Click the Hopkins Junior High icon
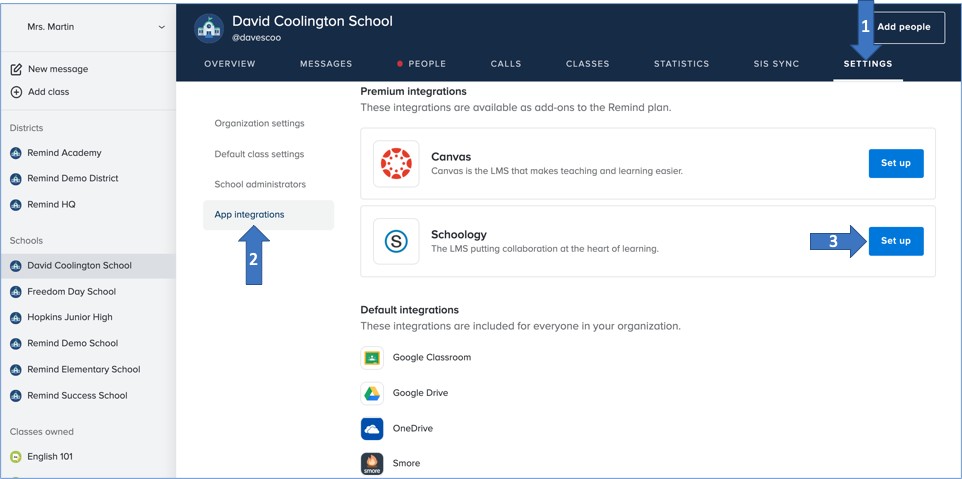 [16, 318]
